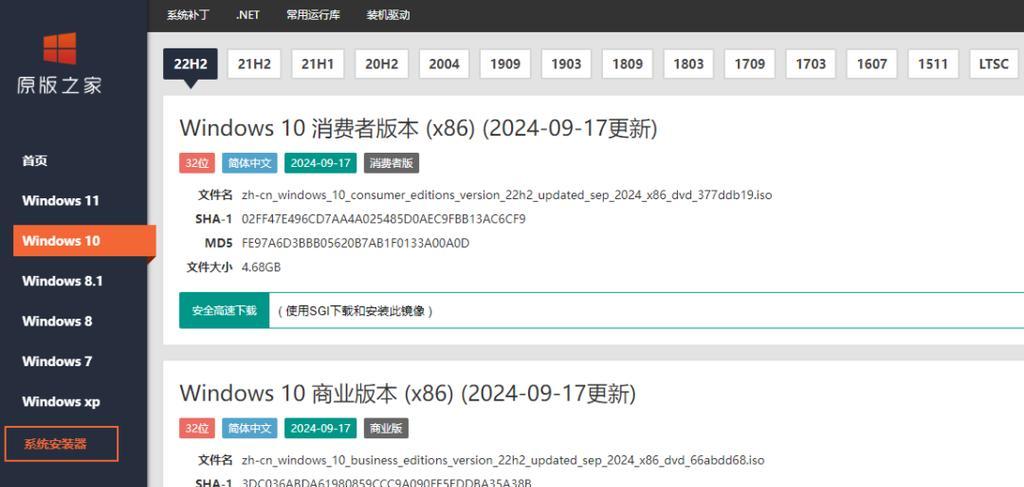
Task: Click the 系统安装器 button
Action: click(x=61, y=444)
